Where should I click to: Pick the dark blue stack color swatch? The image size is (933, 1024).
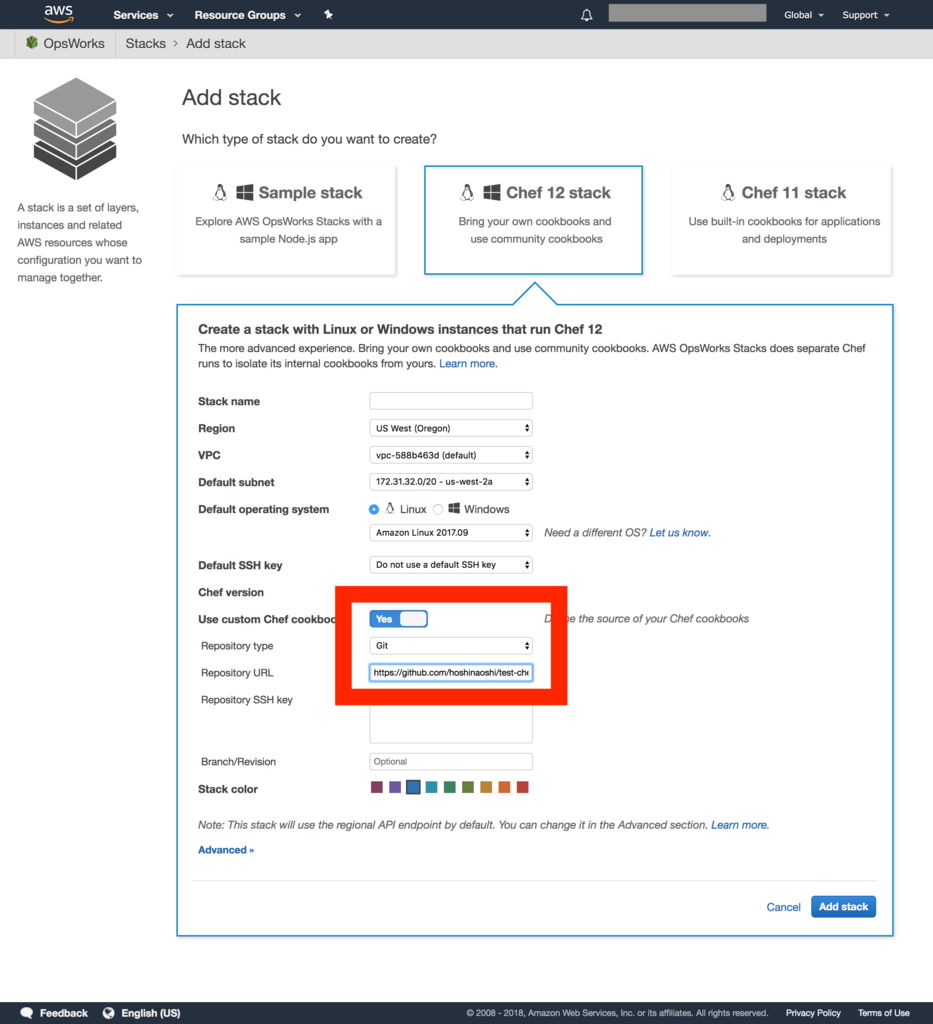413,788
